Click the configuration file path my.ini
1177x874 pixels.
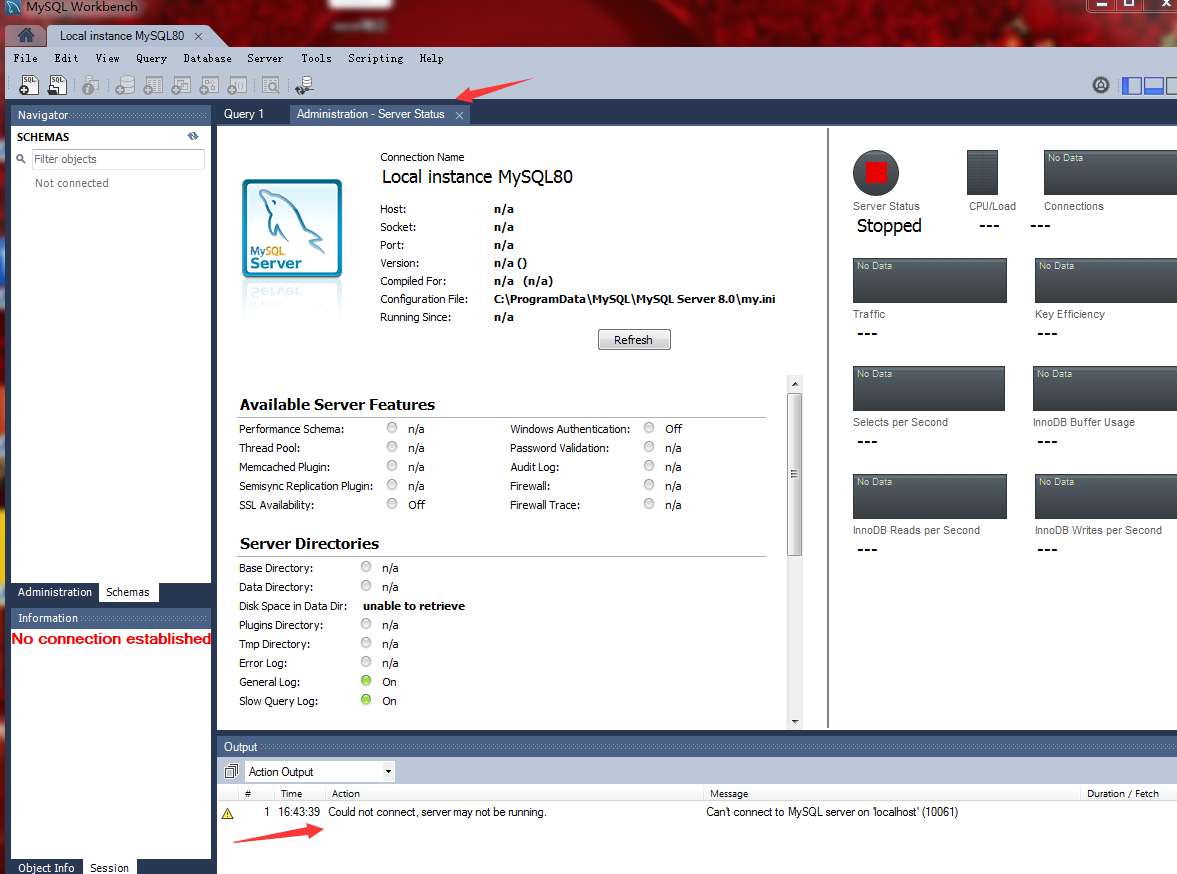pos(634,299)
